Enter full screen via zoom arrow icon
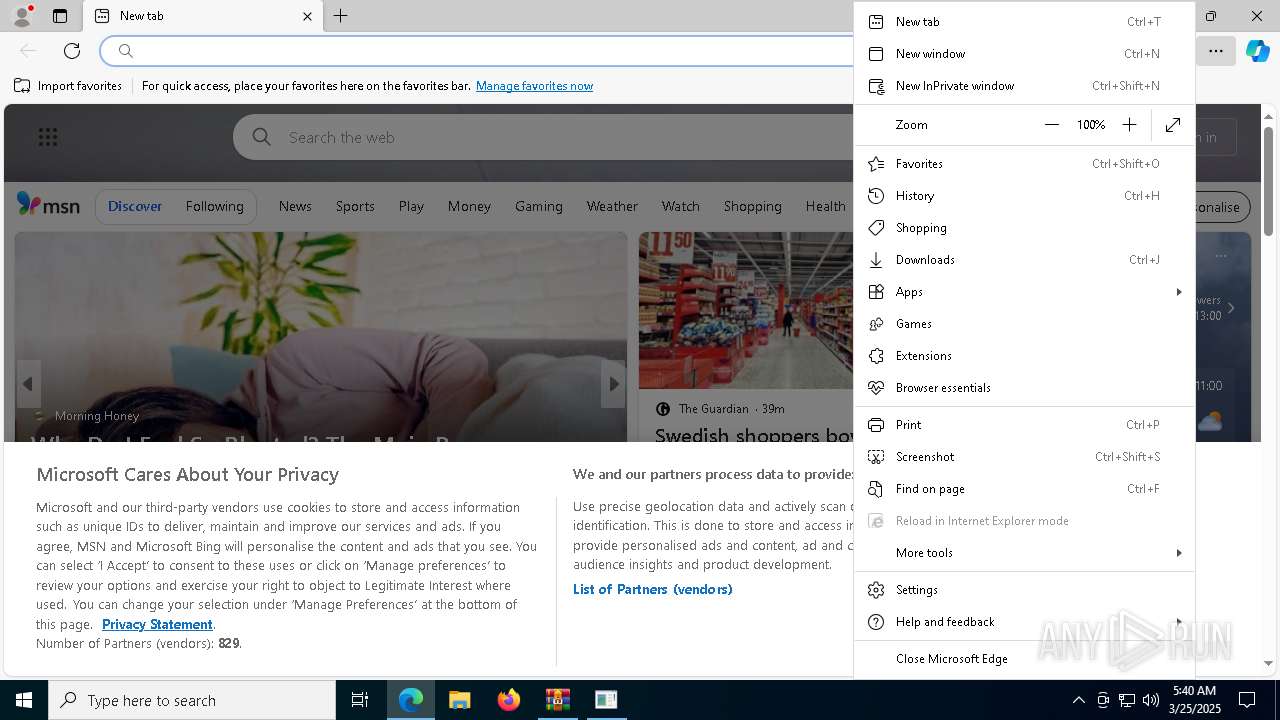Screen dimensions: 1280x720 (1173, 125)
